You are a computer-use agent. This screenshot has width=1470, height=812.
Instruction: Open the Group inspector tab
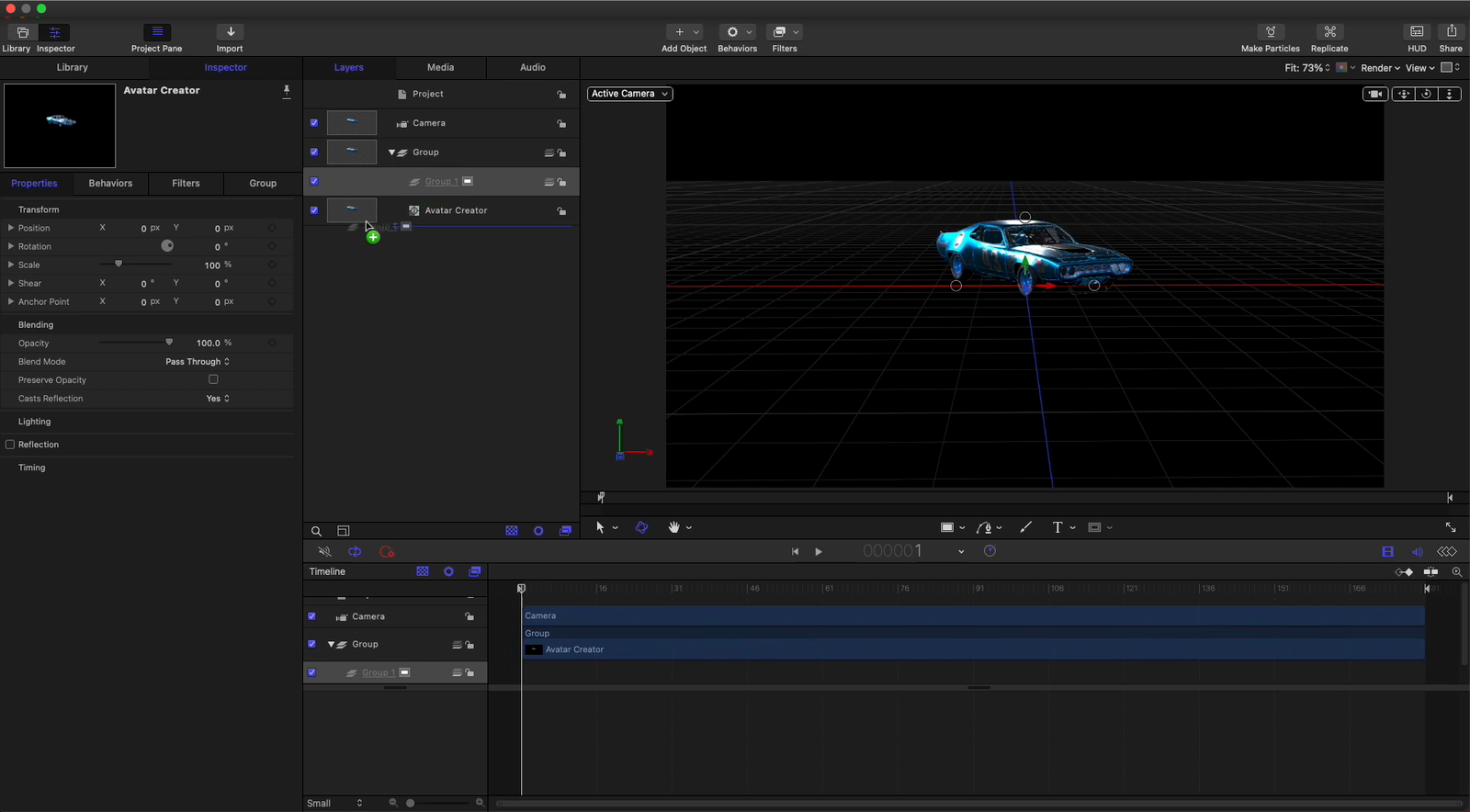[x=263, y=184]
